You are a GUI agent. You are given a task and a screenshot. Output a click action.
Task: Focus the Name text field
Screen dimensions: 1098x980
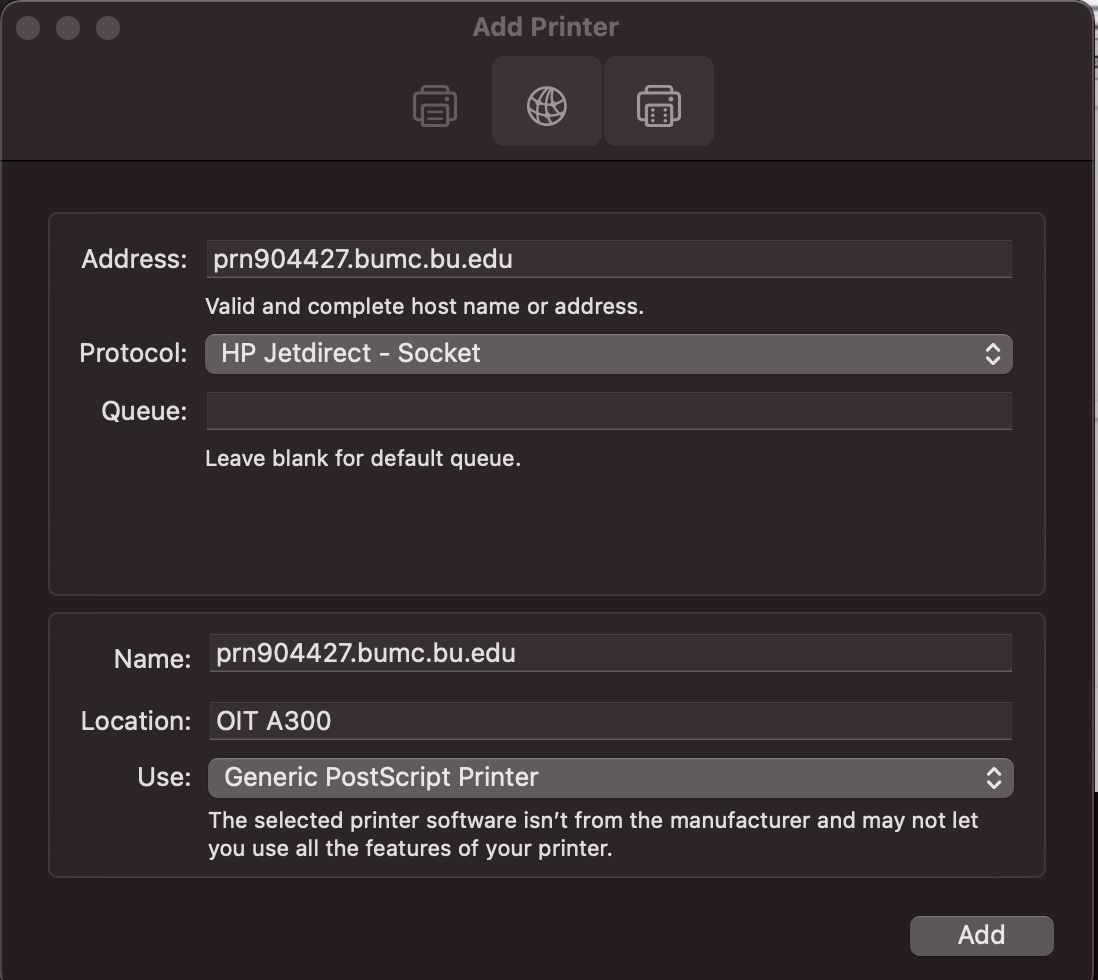tap(611, 653)
